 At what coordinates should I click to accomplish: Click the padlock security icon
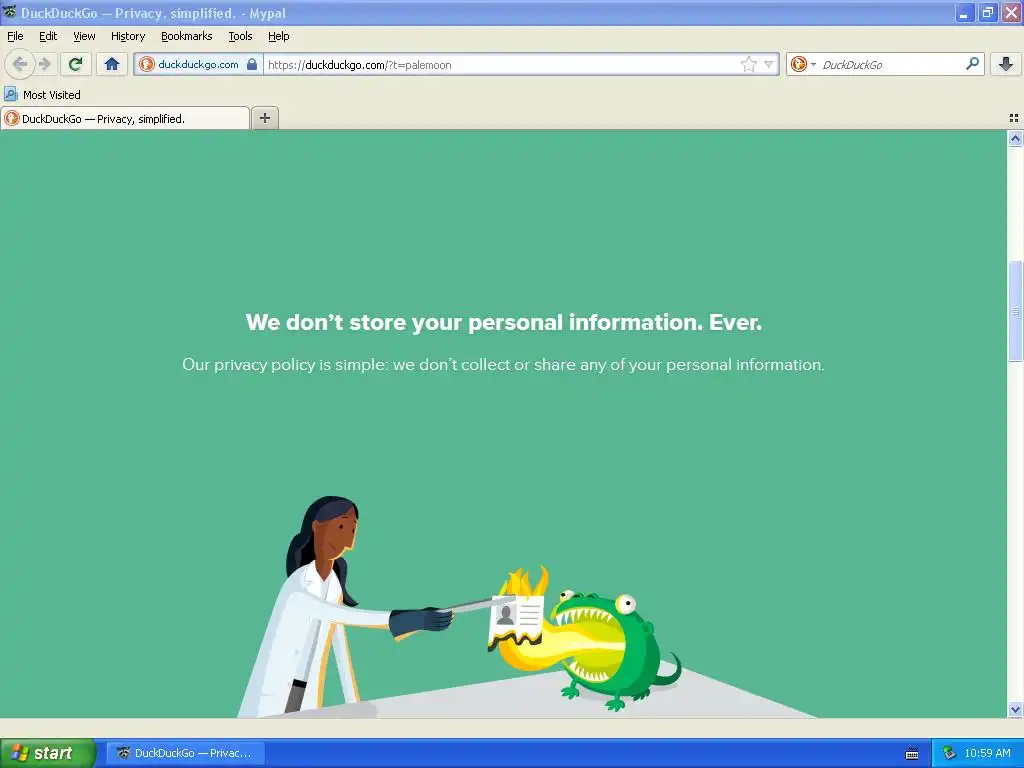[x=252, y=65]
